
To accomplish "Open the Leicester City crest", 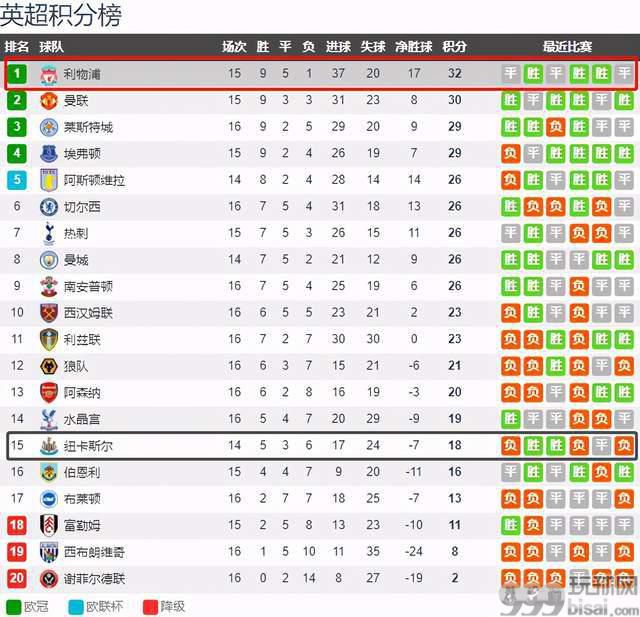I will pos(49,127).
